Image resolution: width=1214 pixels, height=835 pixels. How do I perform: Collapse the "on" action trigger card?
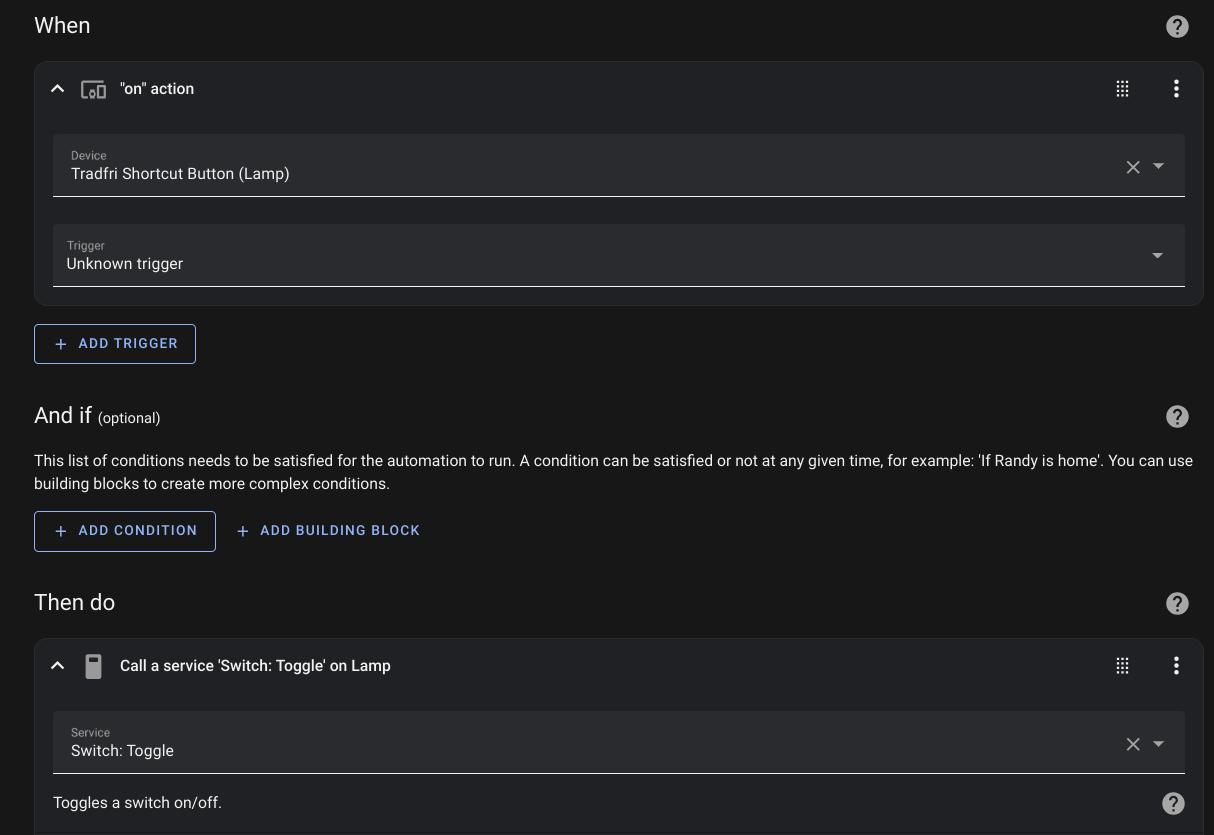click(x=57, y=88)
